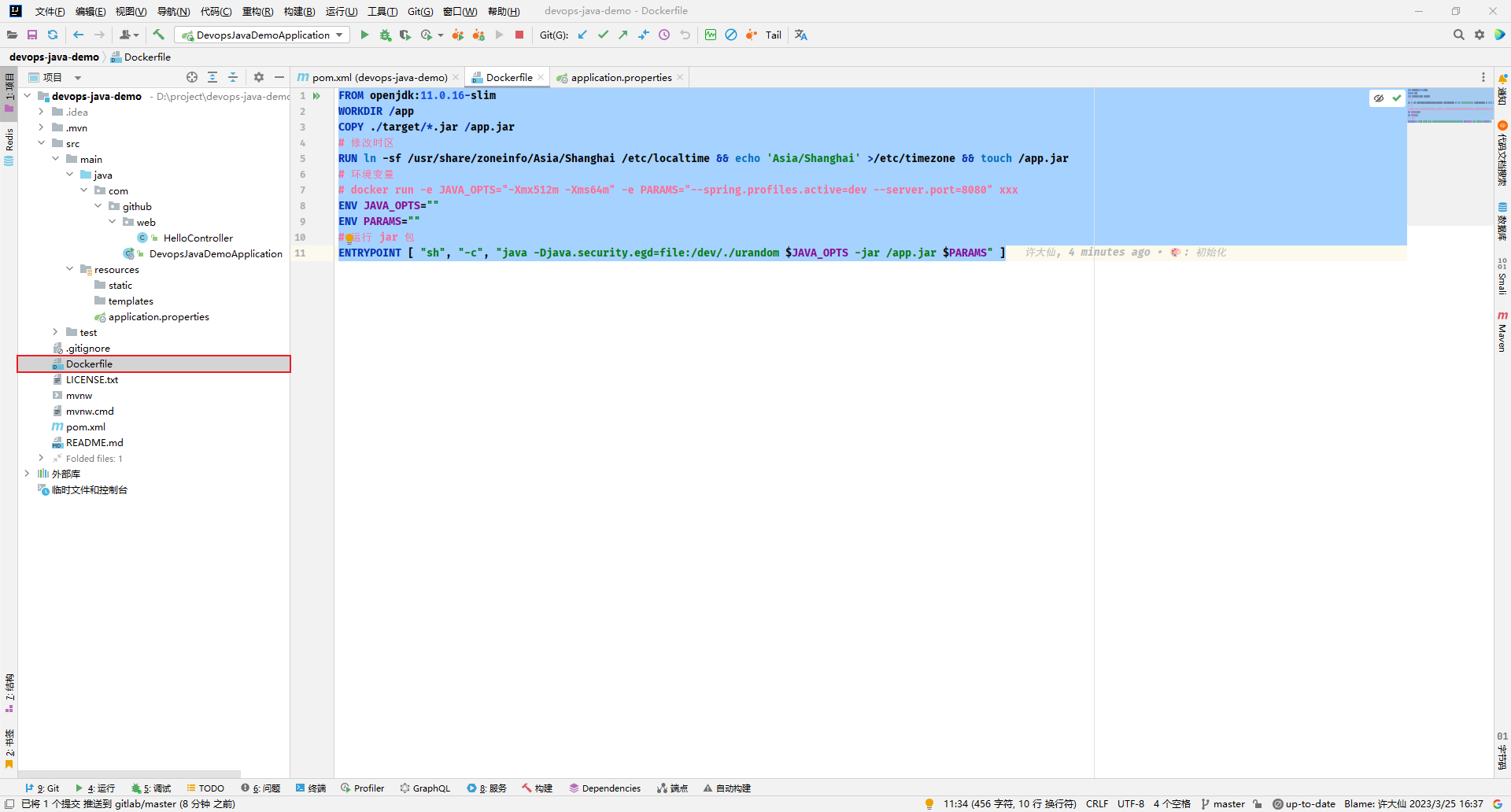The image size is (1511, 812).
Task: Toggle the read-only lock icon in the status bar
Action: (1258, 804)
